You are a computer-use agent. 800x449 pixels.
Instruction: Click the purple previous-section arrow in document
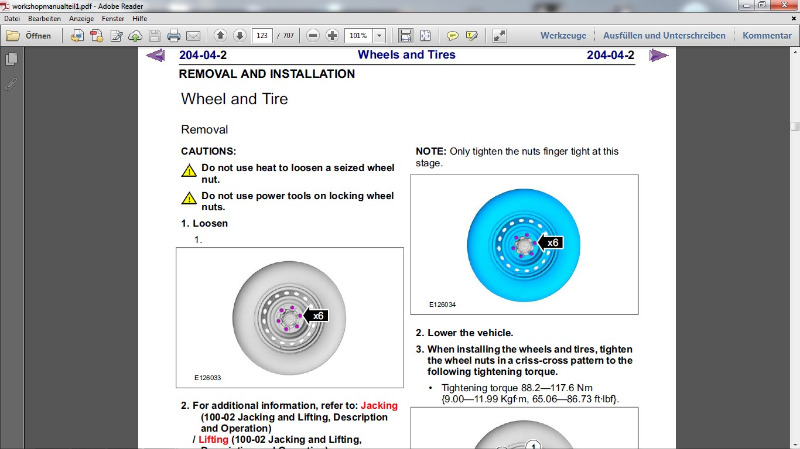pos(156,55)
